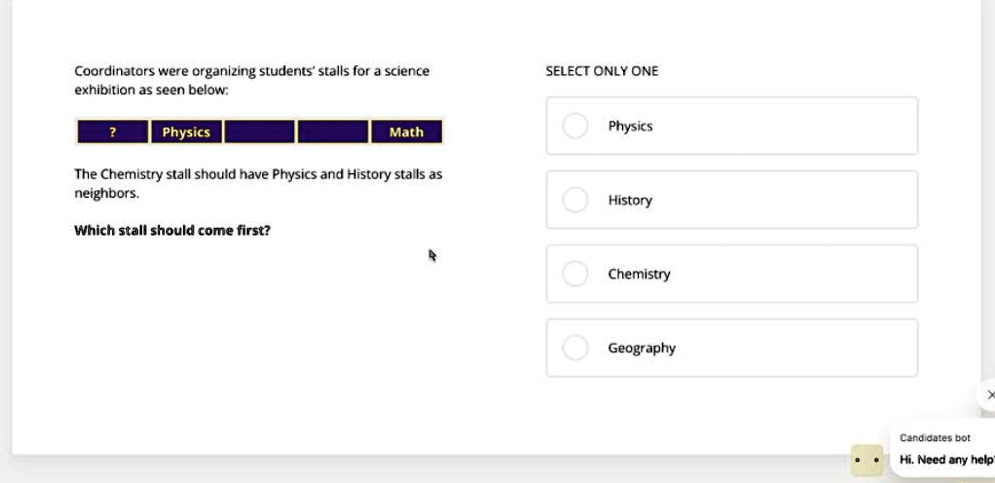
Task: Click the "SELECT ONLY ONE" heading
Action: pyautogui.click(x=602, y=71)
